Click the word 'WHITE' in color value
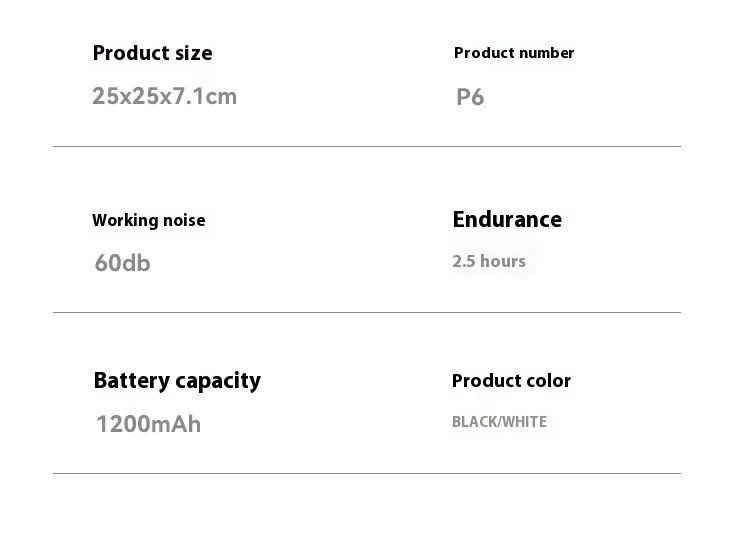This screenshot has height=547, width=750. [x=525, y=422]
